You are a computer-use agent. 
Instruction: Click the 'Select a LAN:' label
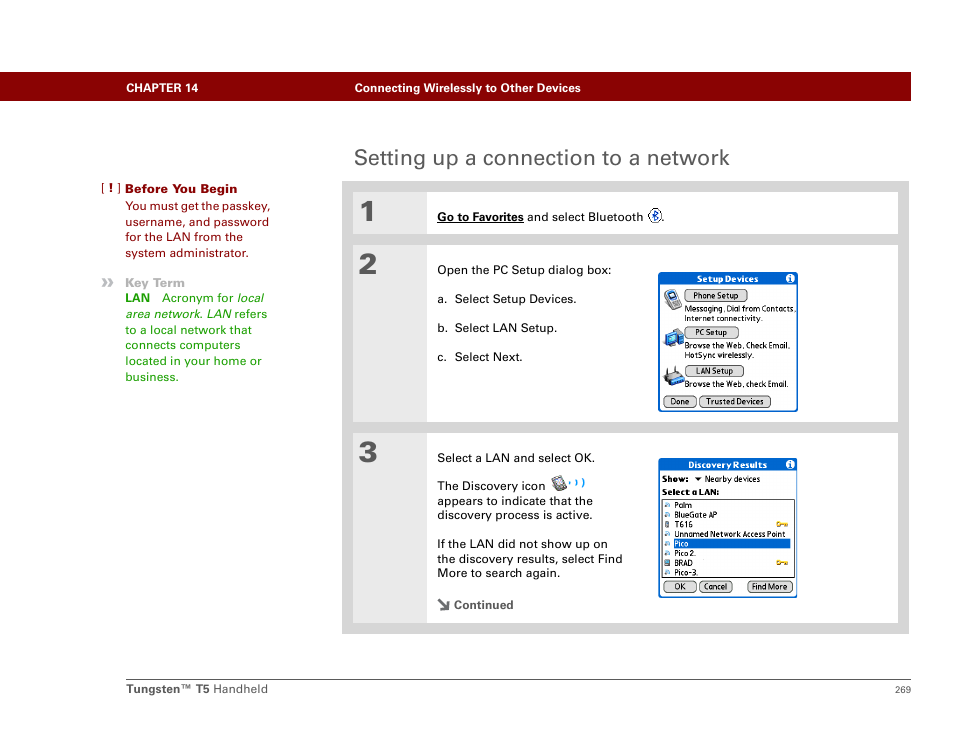click(x=691, y=492)
